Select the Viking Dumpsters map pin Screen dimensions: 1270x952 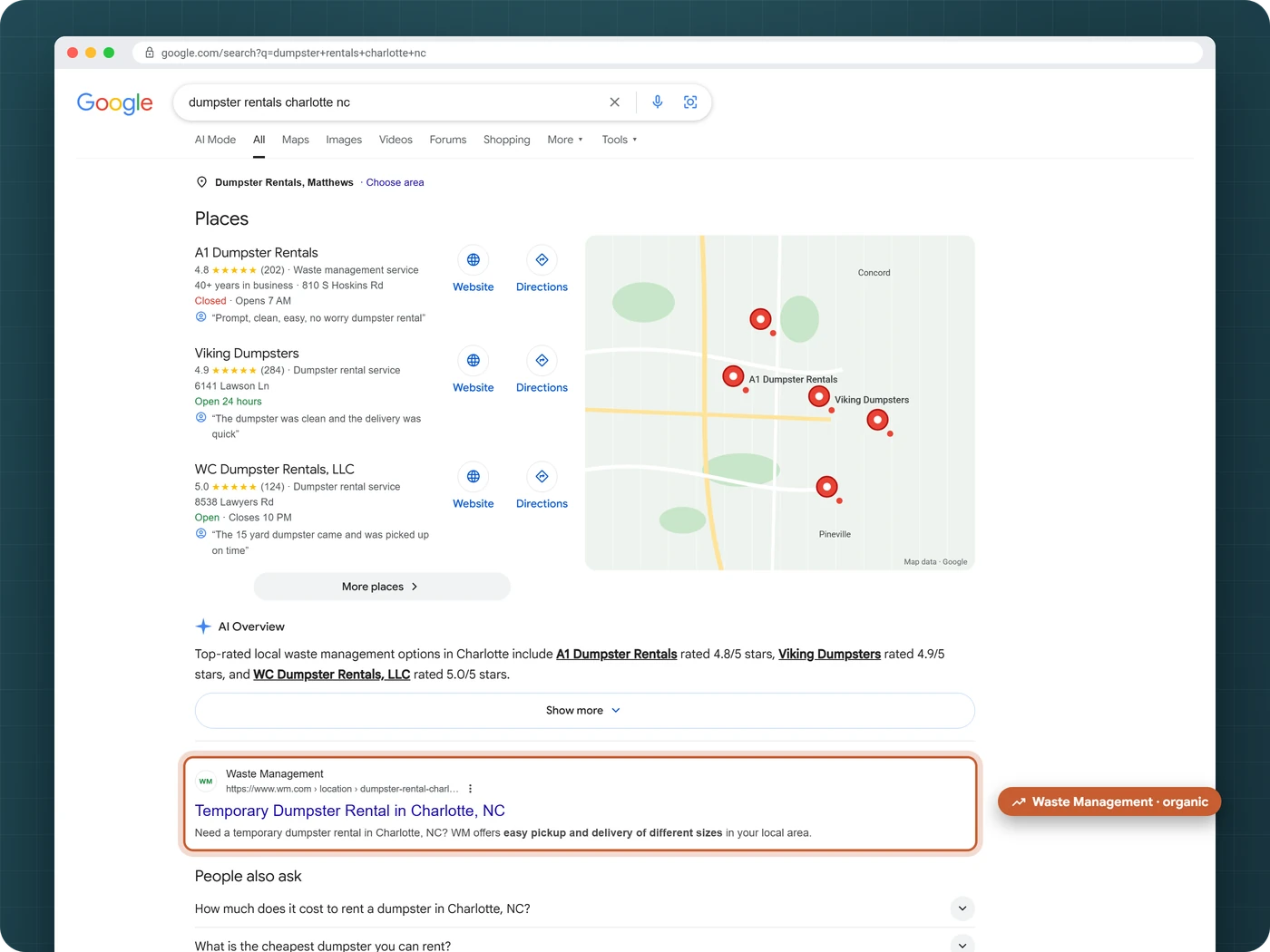[819, 396]
